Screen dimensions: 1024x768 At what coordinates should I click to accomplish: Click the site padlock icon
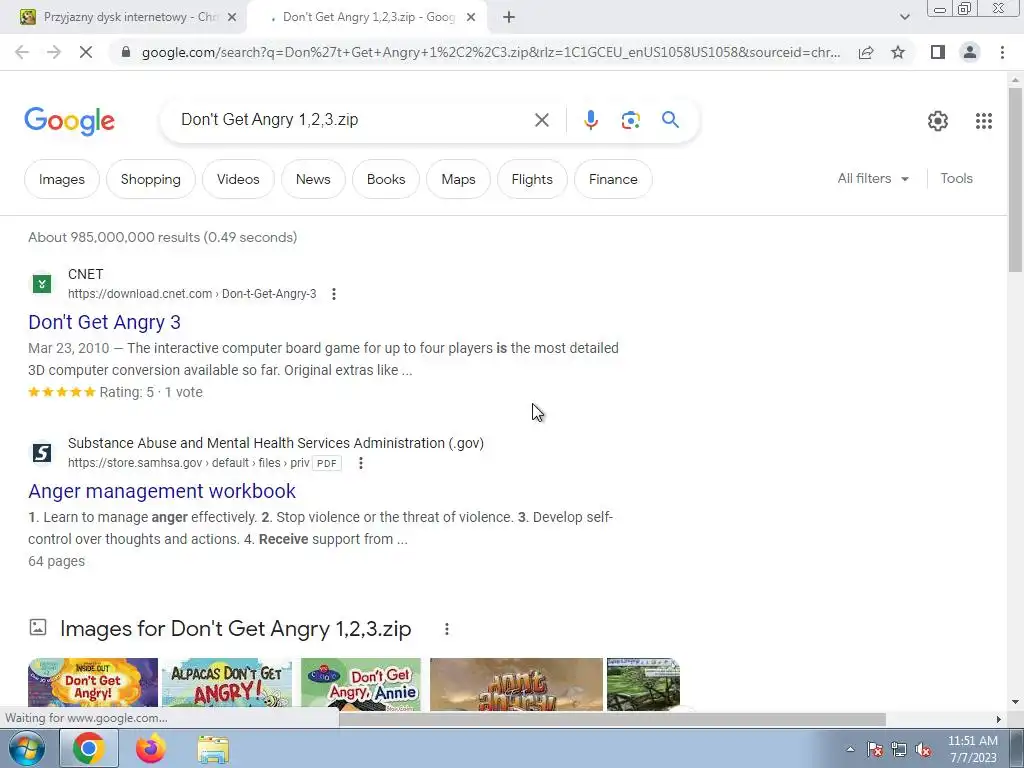click(x=126, y=52)
